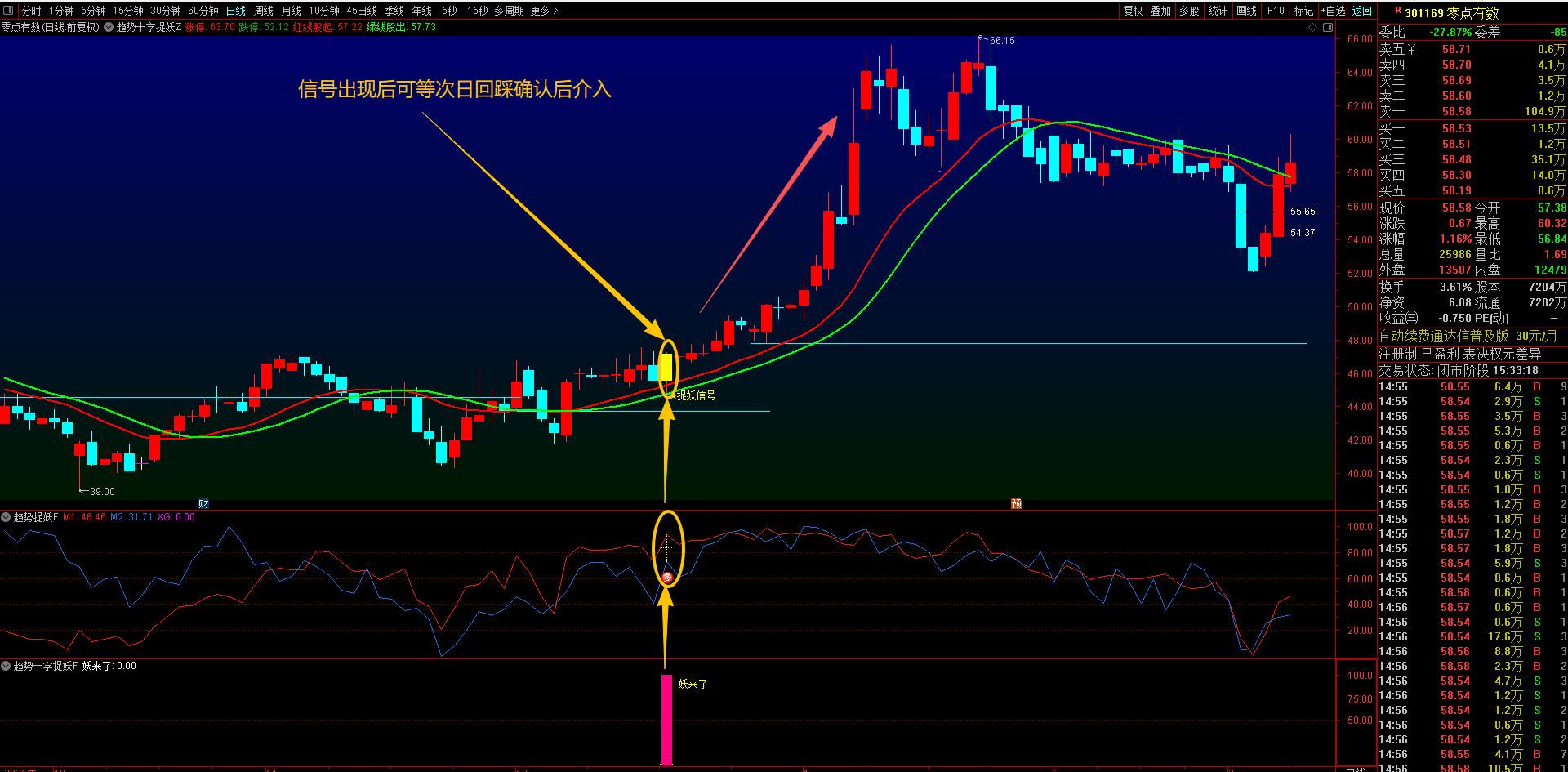Select the 15分钟 period tab
The image size is (1568, 772).
(128, 11)
